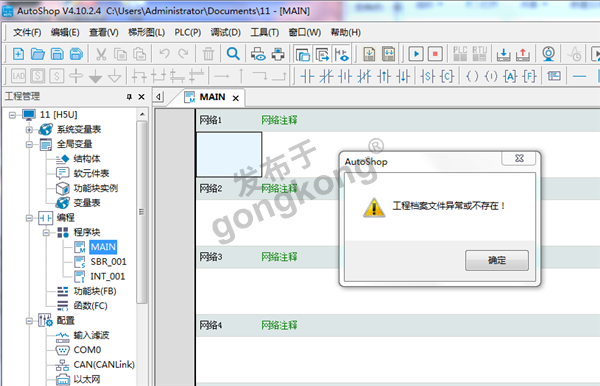Open the 查看(V) menu
This screenshot has height=386, width=600.
pyautogui.click(x=104, y=33)
